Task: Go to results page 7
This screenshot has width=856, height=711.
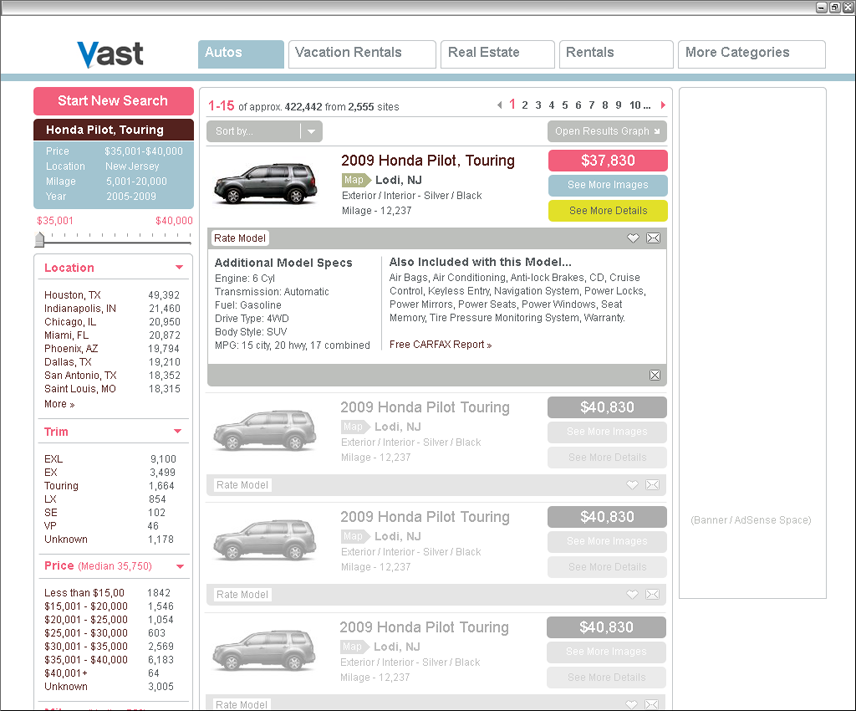Action: (591, 105)
